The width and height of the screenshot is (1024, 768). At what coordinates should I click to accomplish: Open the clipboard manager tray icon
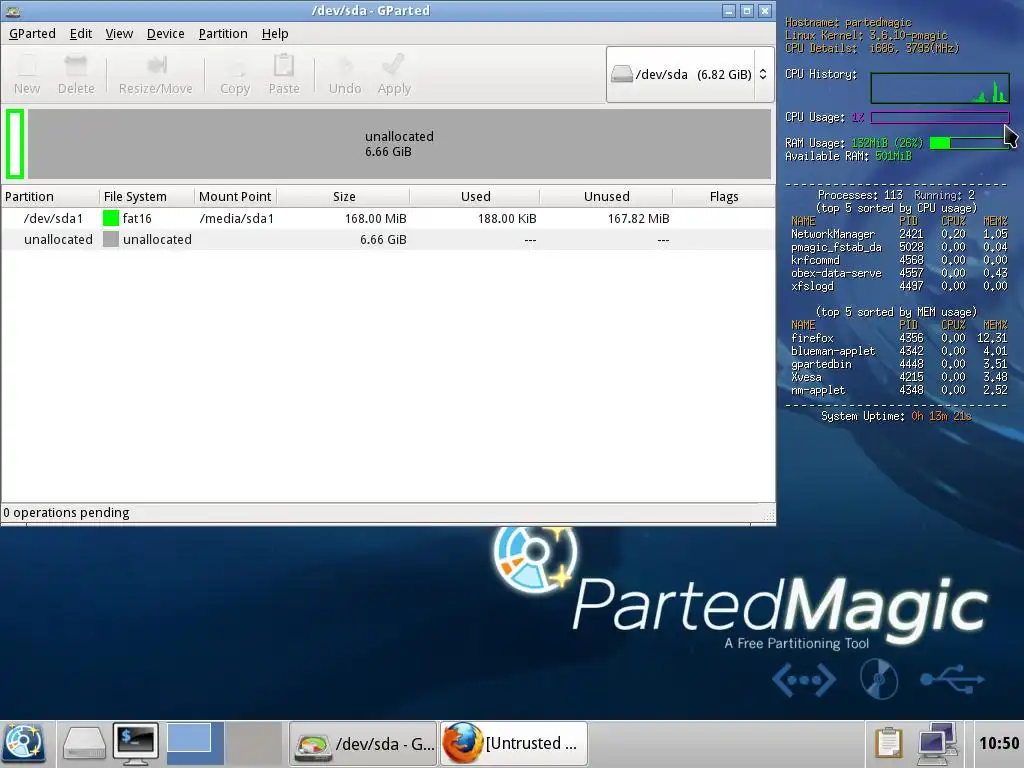tap(888, 743)
